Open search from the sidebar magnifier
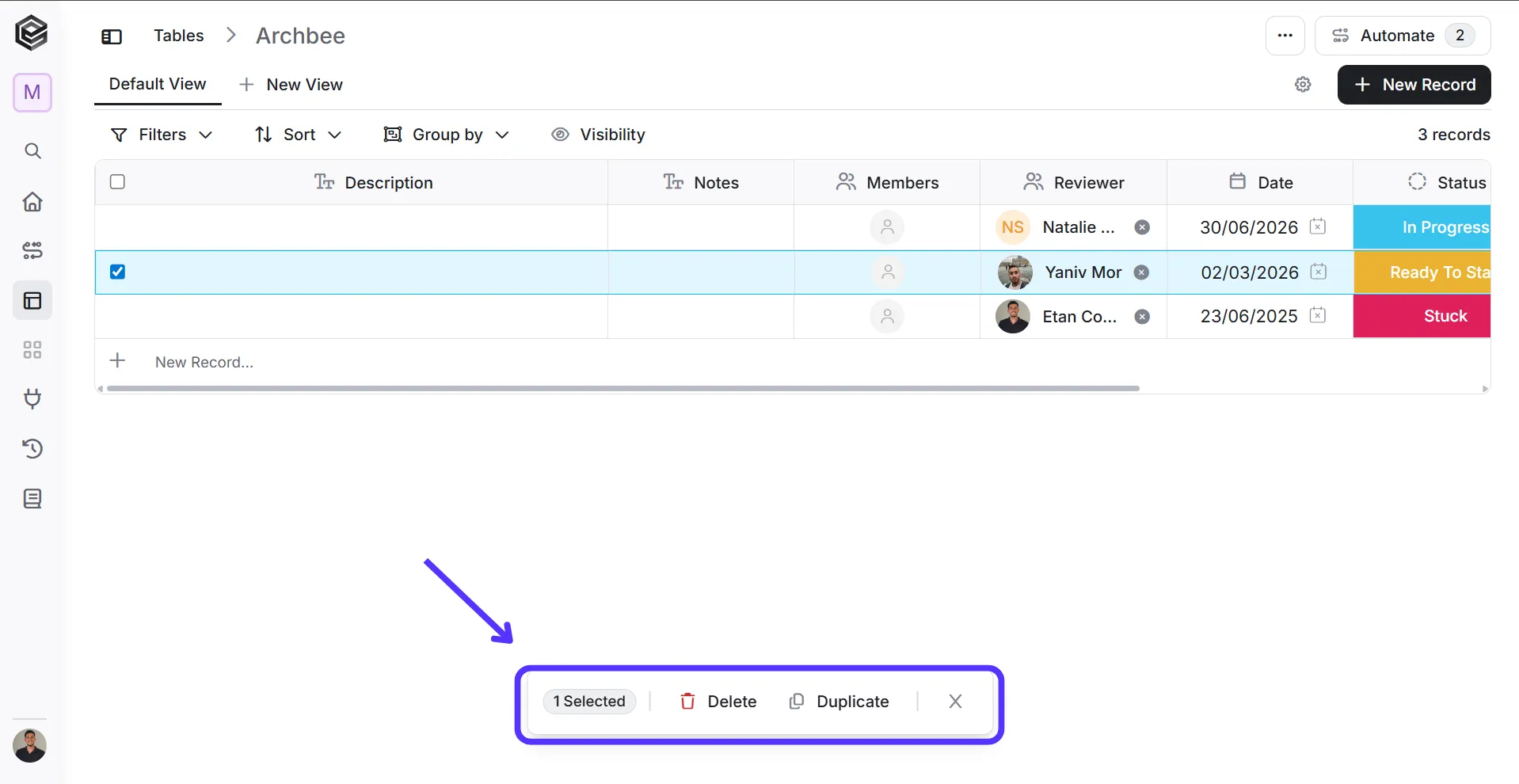This screenshot has height=784, width=1519. point(32,150)
